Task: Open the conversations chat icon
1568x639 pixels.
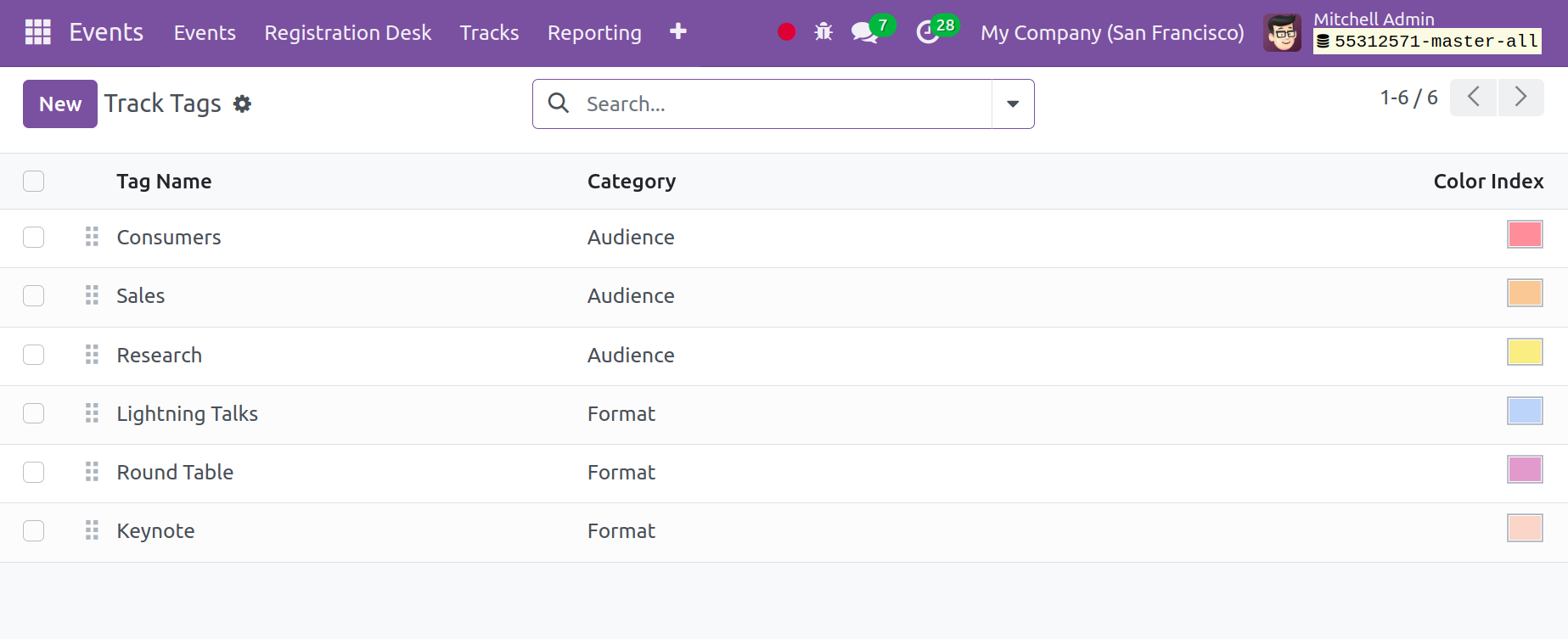Action: coord(864,32)
